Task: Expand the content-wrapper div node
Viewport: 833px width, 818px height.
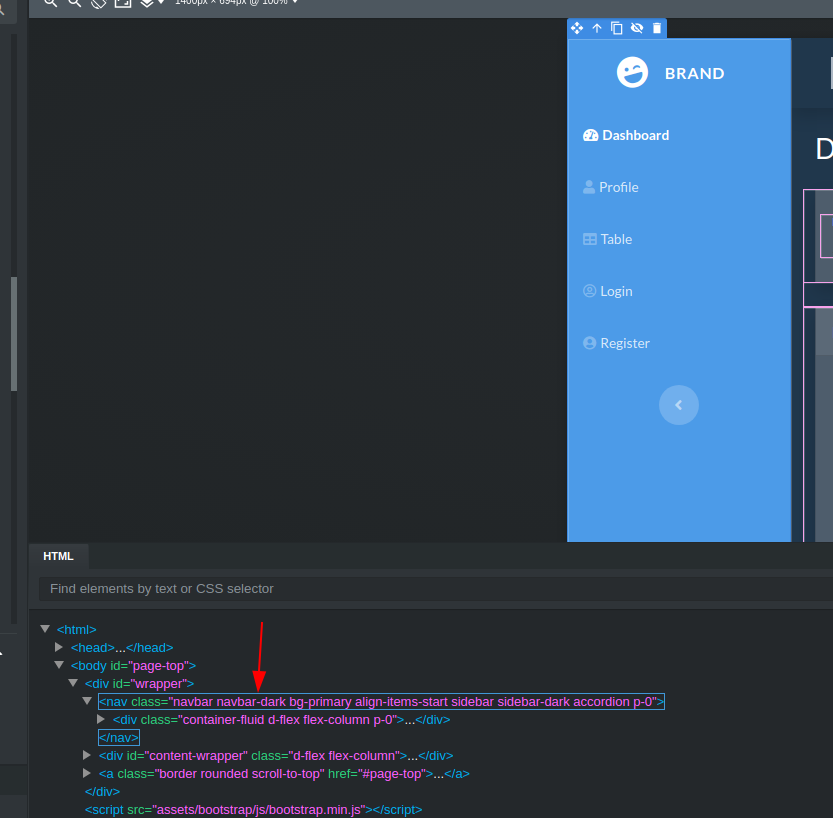Action: click(x=87, y=755)
